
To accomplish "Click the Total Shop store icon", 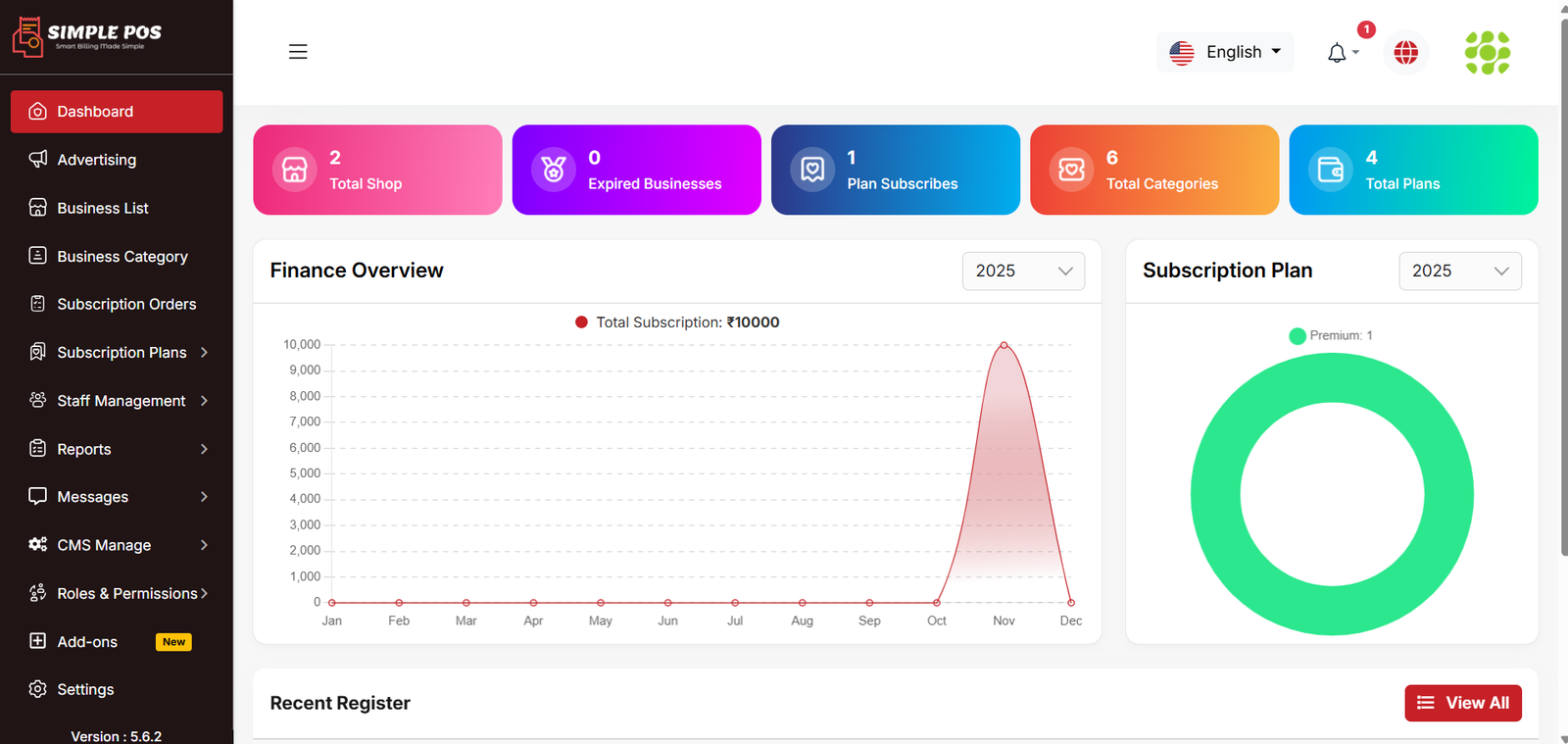I will click(295, 170).
